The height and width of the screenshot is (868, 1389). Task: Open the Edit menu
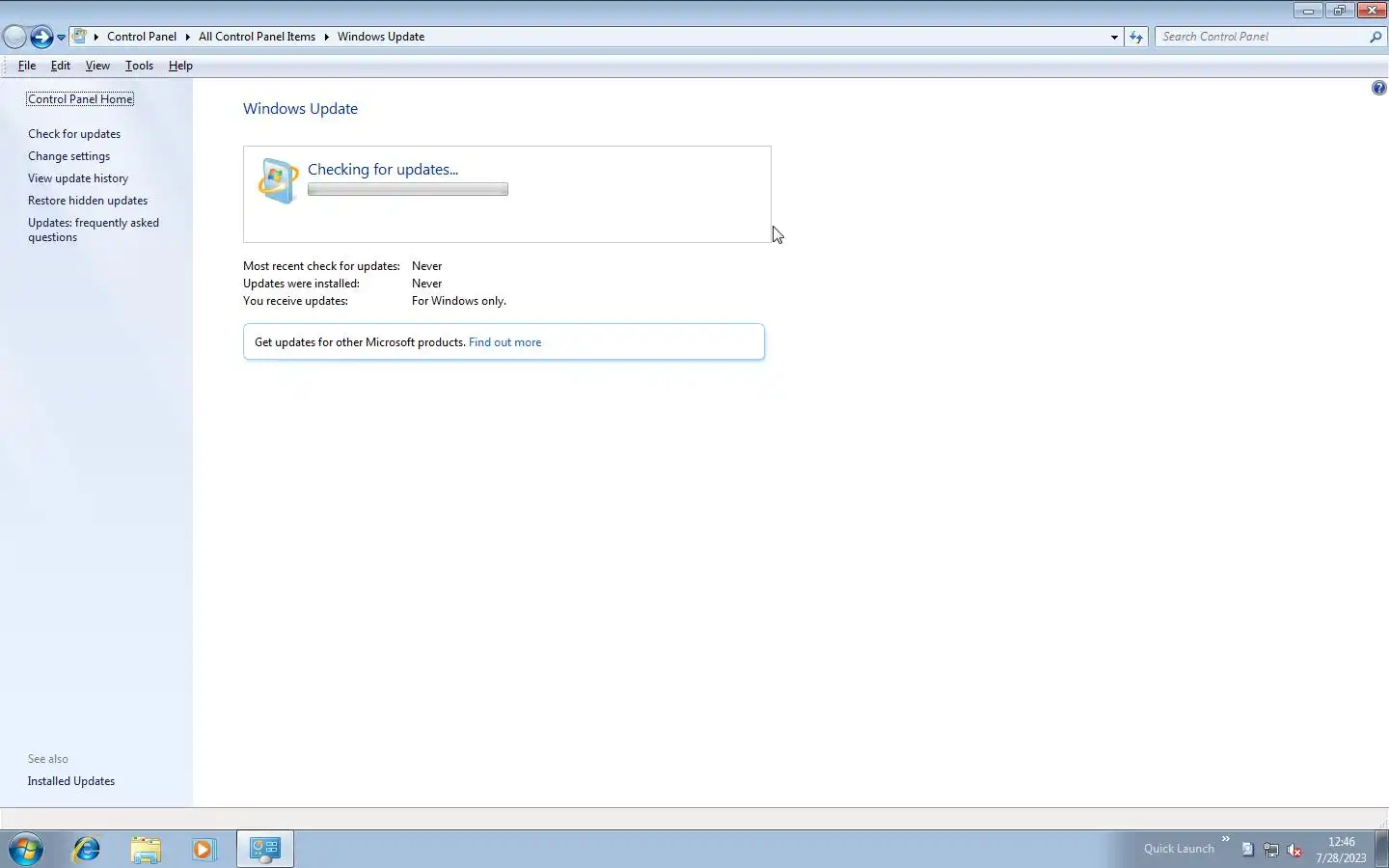pos(61,66)
